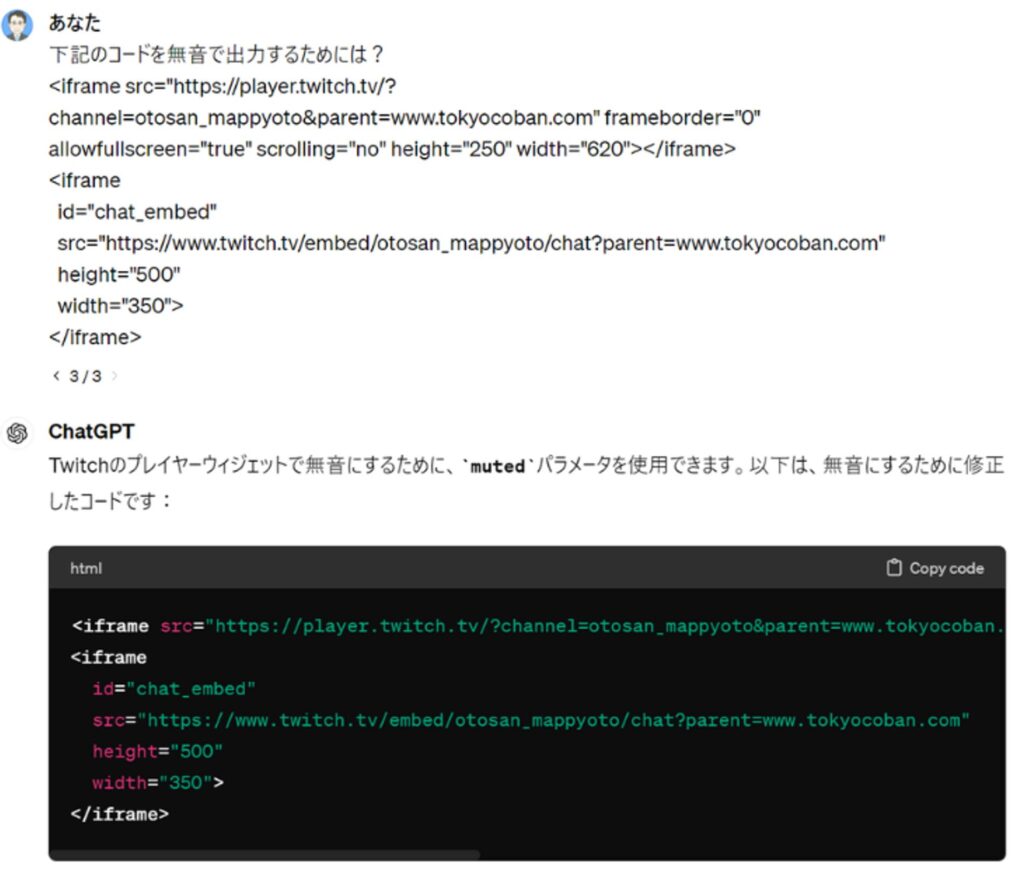This screenshot has height=873, width=1024.
Task: Click the prompt line with channel=otosan_mappyoto
Action: coord(404,118)
